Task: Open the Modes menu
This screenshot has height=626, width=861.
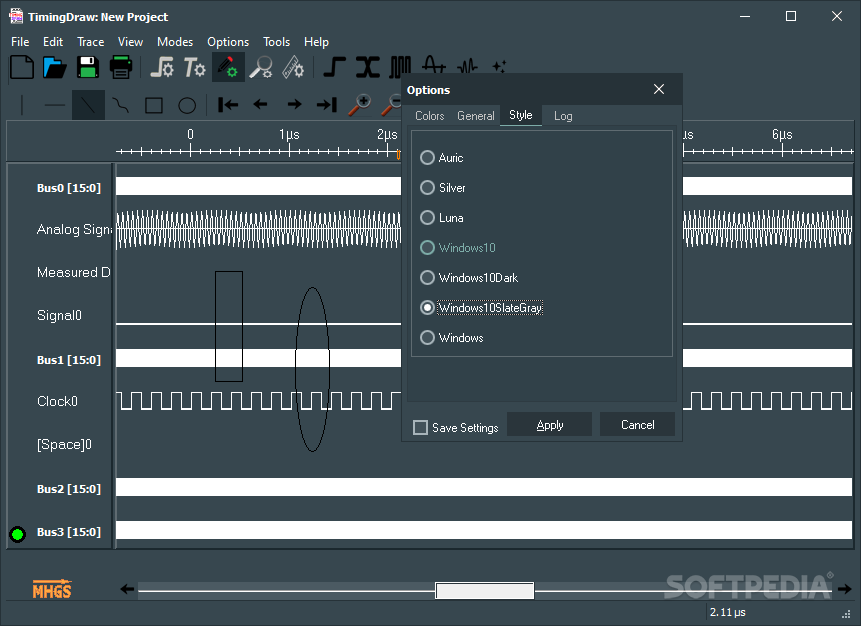Action: [175, 42]
